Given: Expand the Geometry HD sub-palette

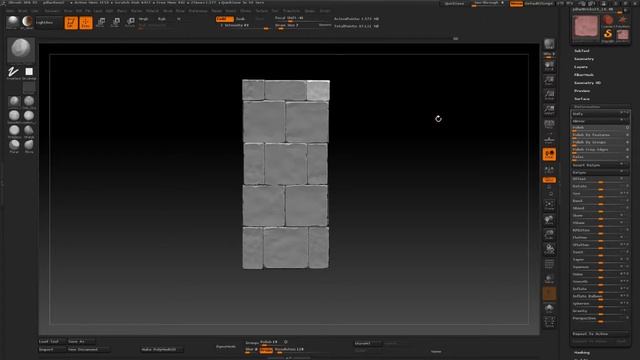Looking at the screenshot, I should tap(587, 83).
